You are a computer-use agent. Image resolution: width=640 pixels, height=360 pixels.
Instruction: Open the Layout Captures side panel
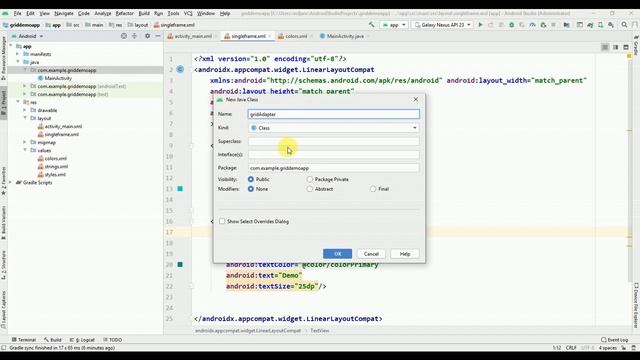(4, 310)
